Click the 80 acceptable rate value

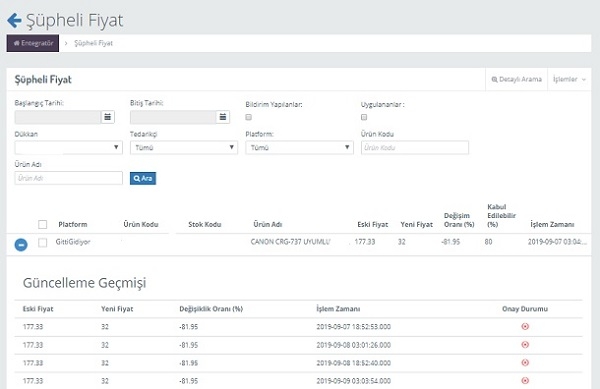[488, 242]
